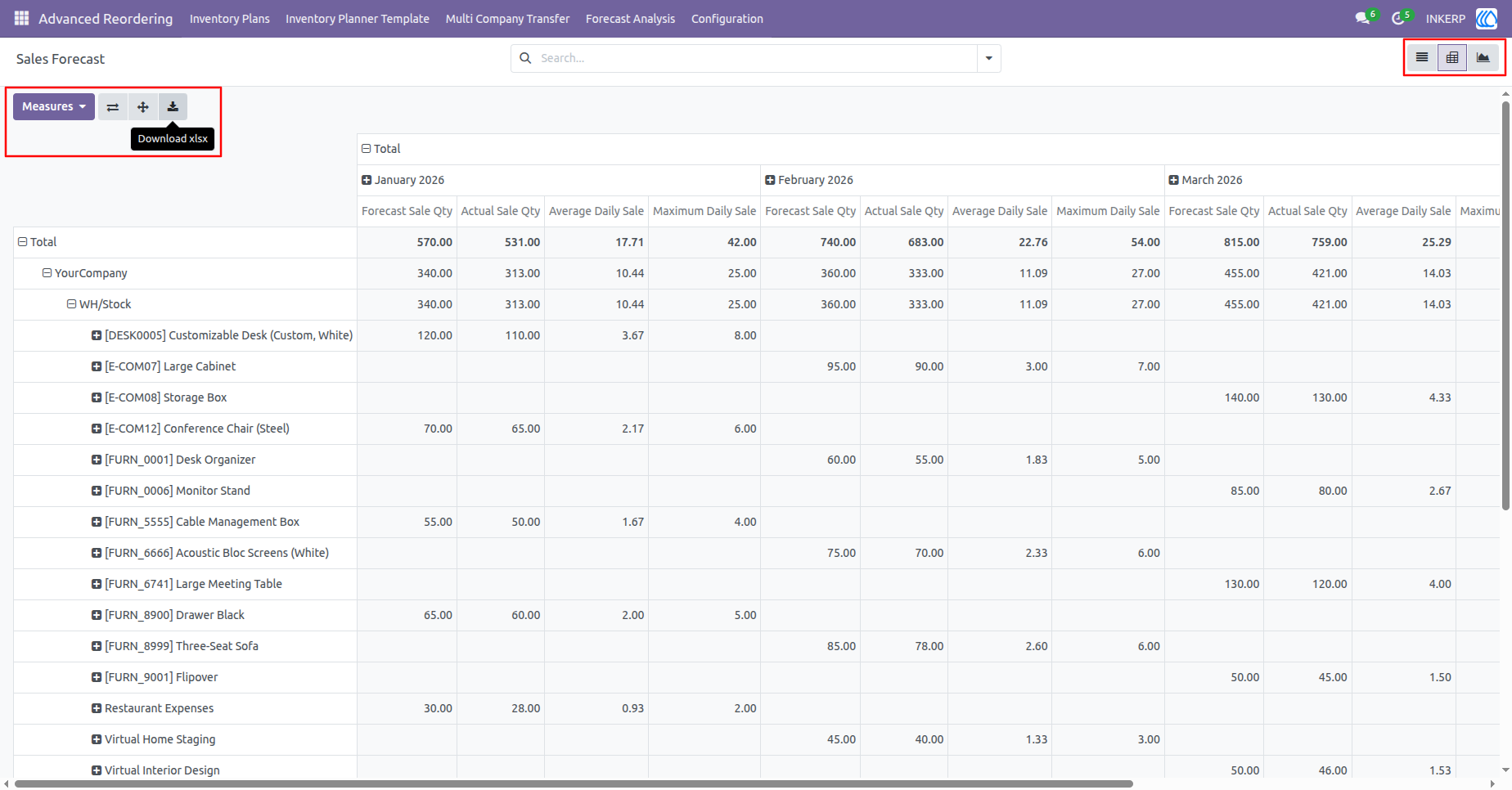Image resolution: width=1512 pixels, height=790 pixels.
Task: Switch to graph view
Action: coord(1483,57)
